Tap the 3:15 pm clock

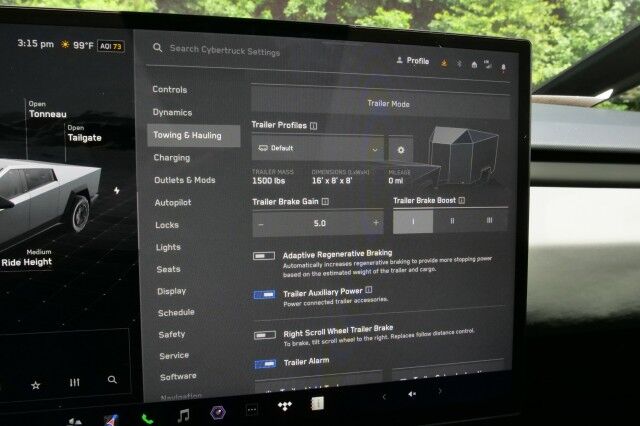(x=36, y=43)
